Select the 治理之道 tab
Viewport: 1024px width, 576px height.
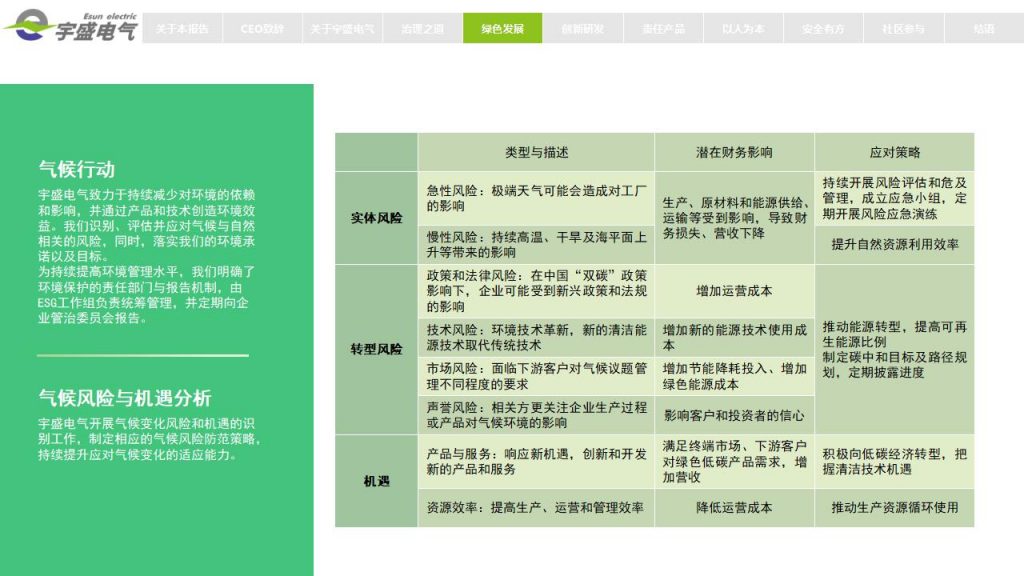(423, 28)
